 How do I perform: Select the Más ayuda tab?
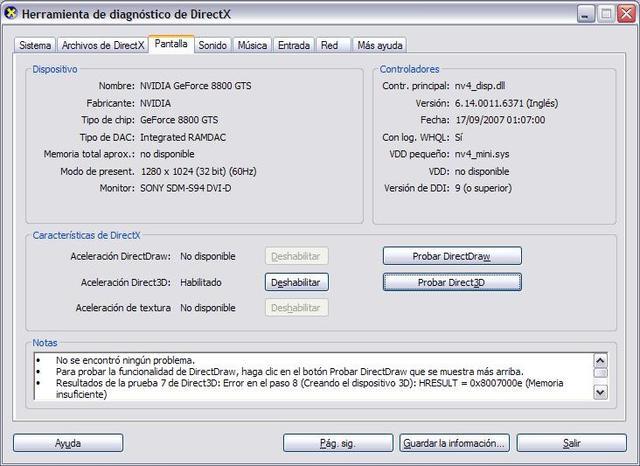click(380, 45)
